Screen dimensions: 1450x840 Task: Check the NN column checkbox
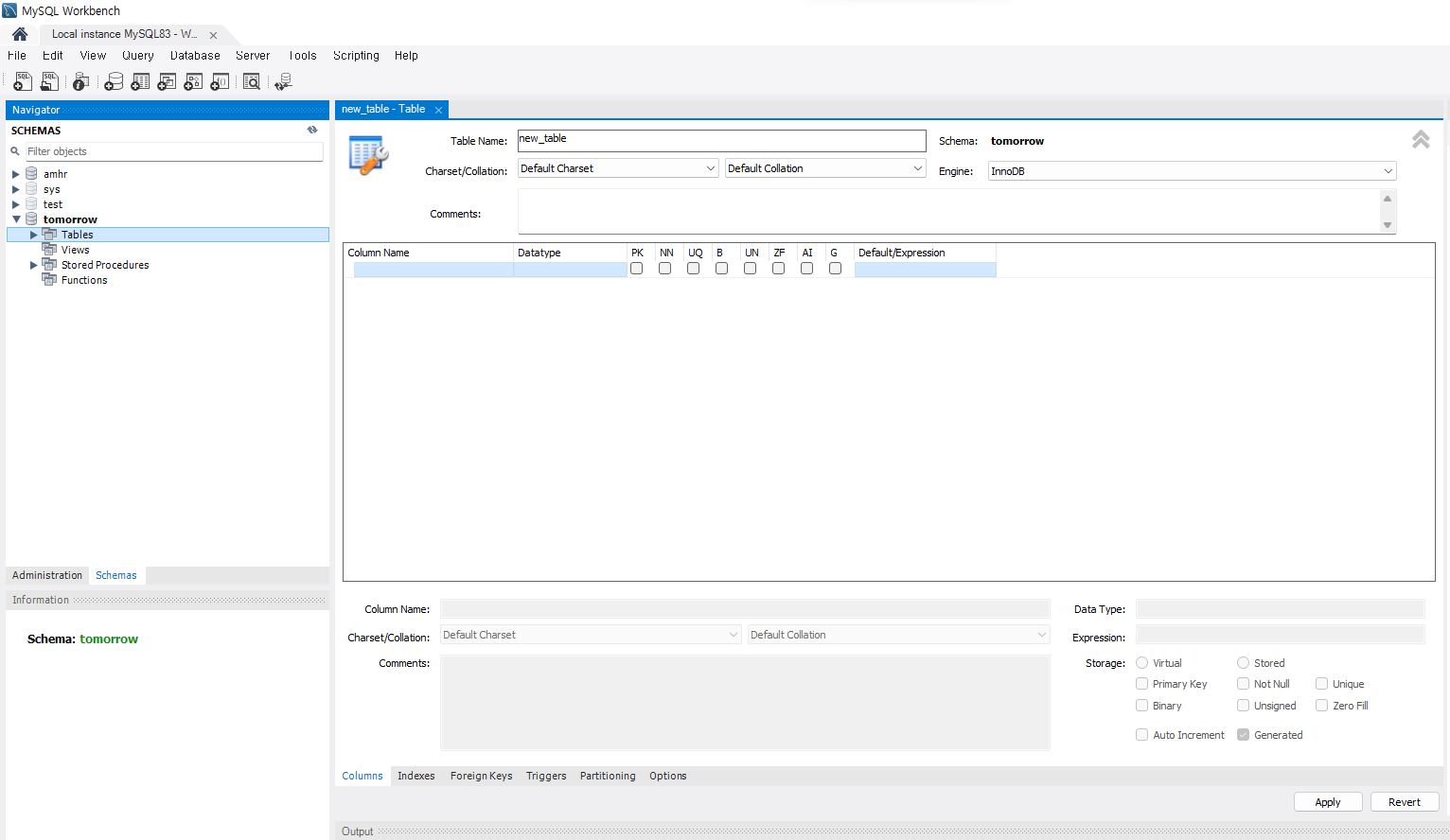click(x=665, y=269)
